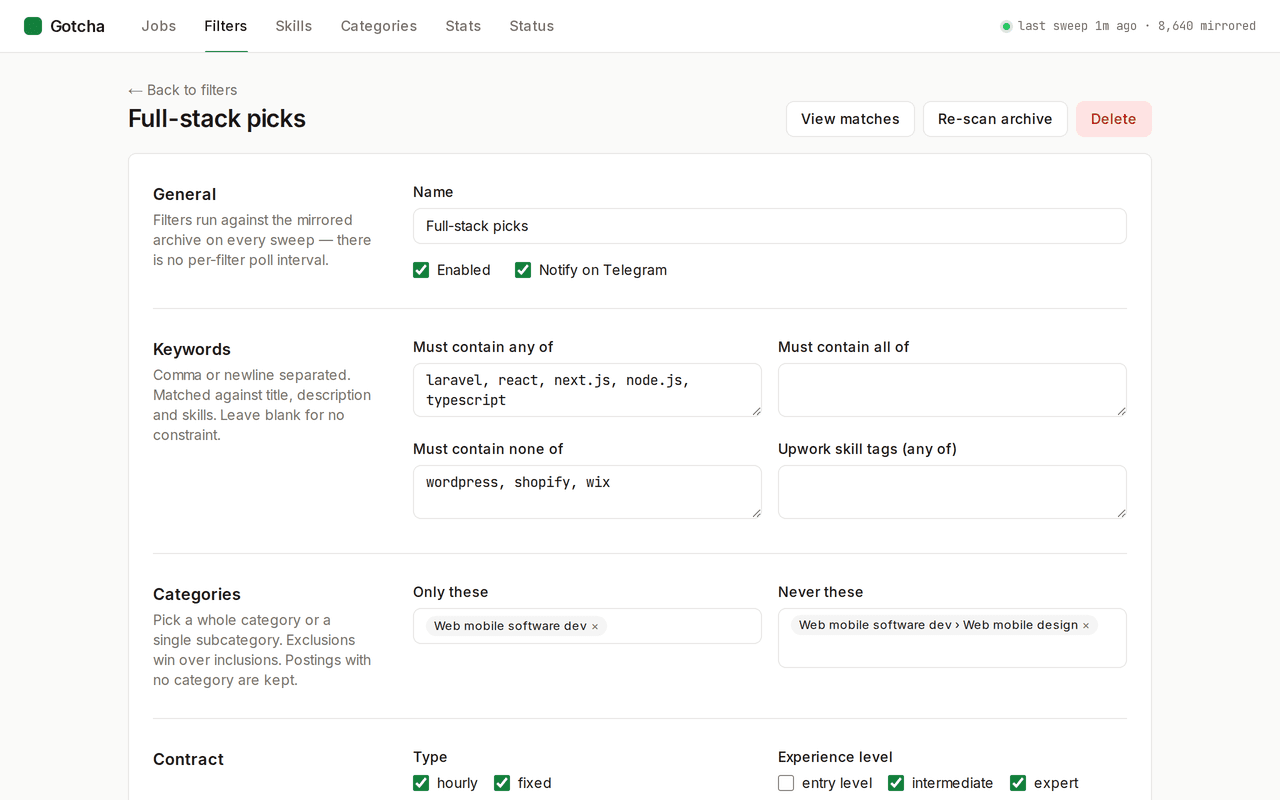The width and height of the screenshot is (1280, 800).
Task: Uncheck the hourly contract type
Action: [421, 783]
